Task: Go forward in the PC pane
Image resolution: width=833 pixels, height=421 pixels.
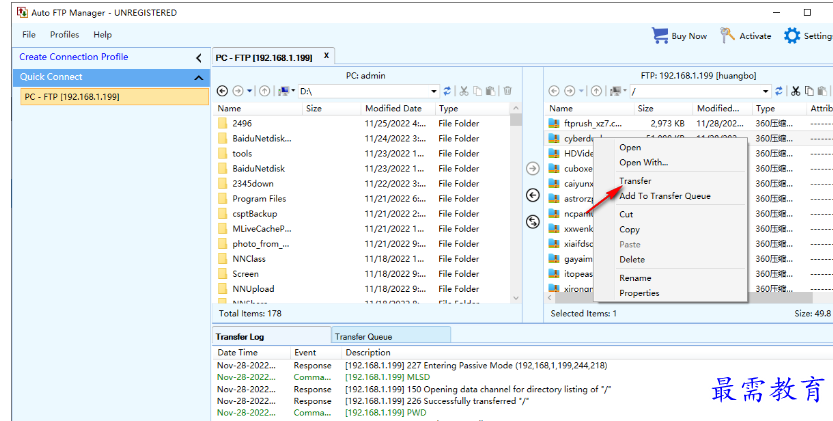Action: 238,91
